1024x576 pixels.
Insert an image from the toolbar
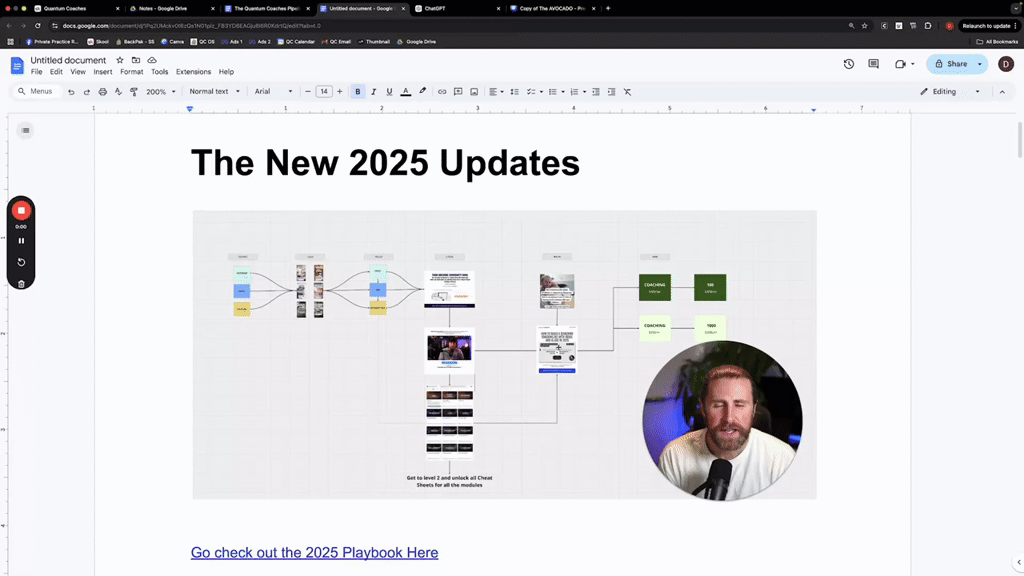[473, 91]
